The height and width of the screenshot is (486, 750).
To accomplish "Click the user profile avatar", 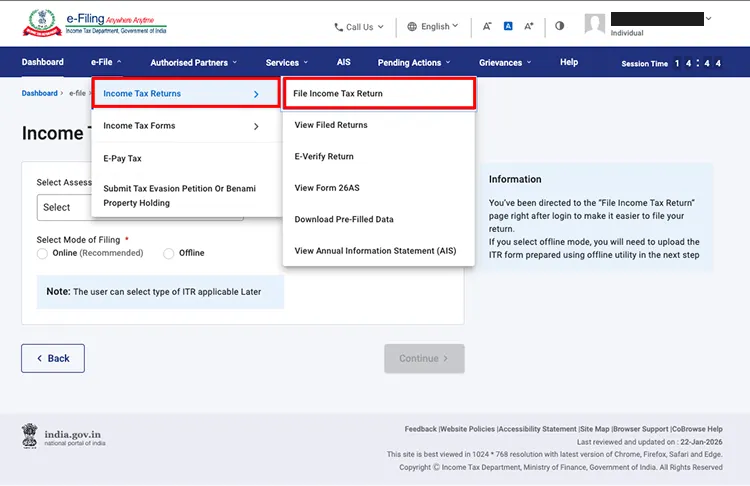I will click(x=595, y=23).
